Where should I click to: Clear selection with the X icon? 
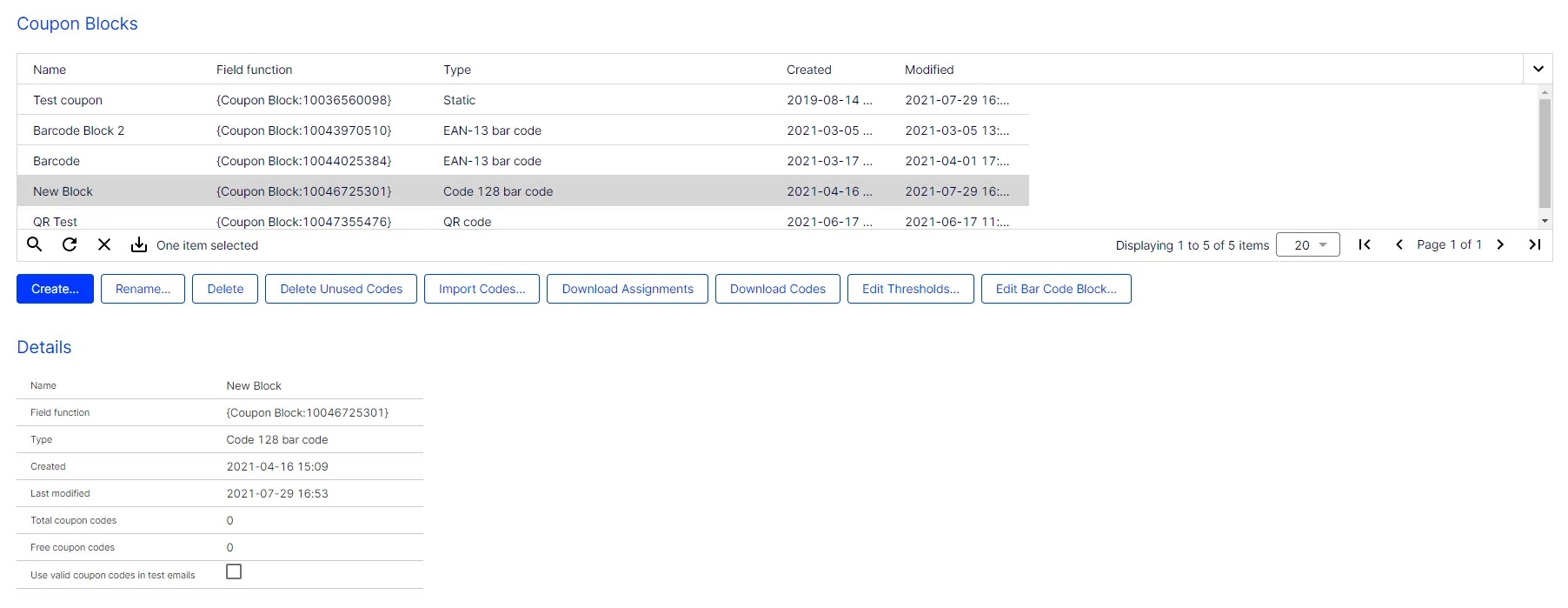104,244
